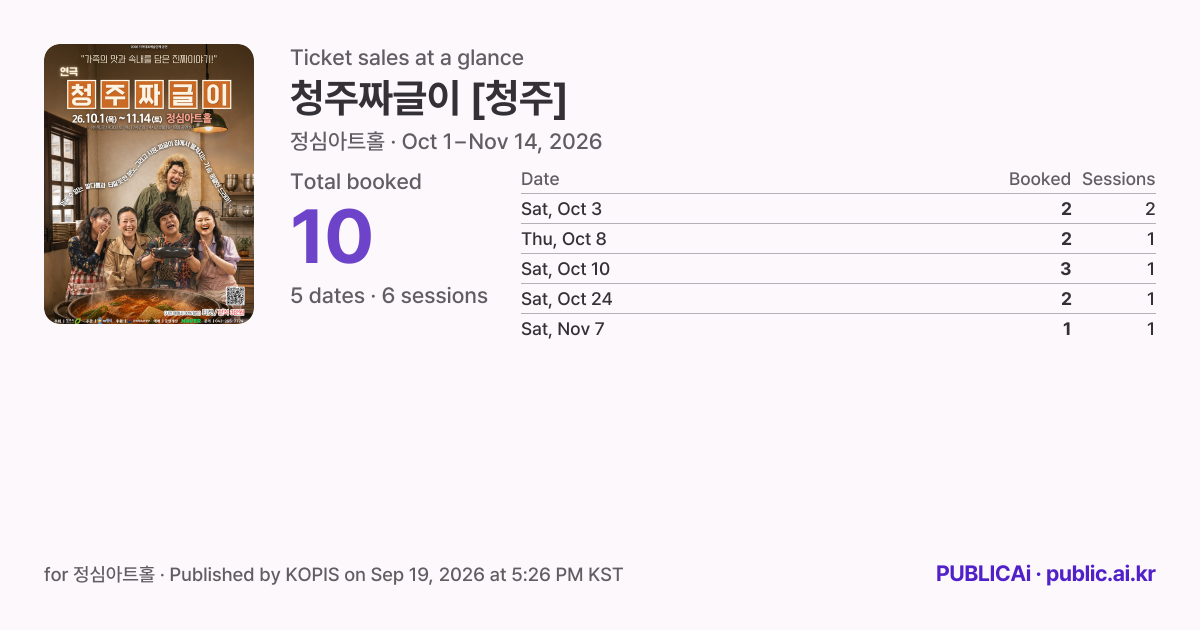
Task: Open the PUBLICAi · public.ai.kr link
Action: click(1045, 574)
